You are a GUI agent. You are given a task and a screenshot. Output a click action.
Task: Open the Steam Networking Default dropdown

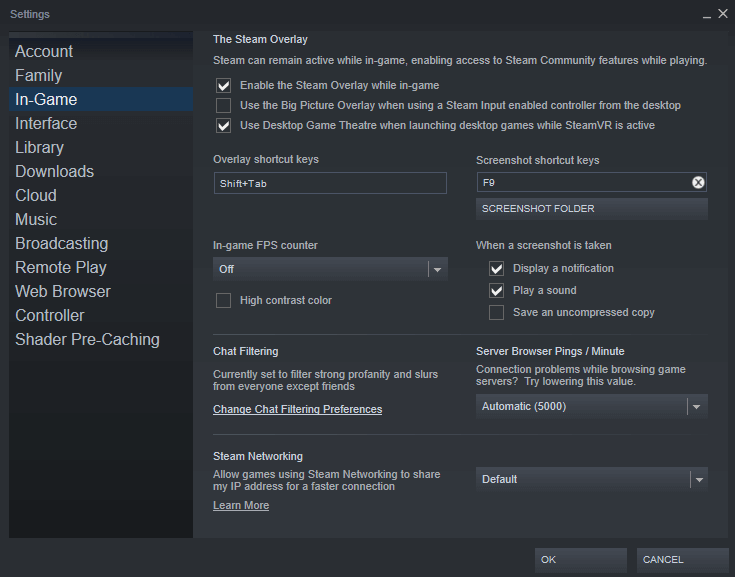pyautogui.click(x=592, y=479)
